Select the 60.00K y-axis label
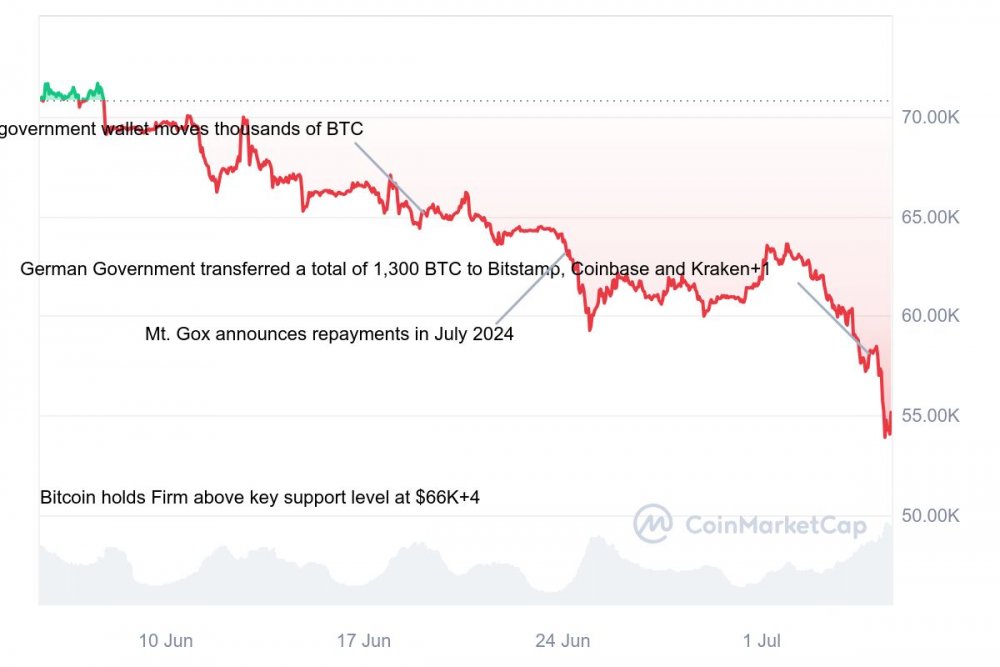This screenshot has width=1000, height=667. (x=929, y=316)
